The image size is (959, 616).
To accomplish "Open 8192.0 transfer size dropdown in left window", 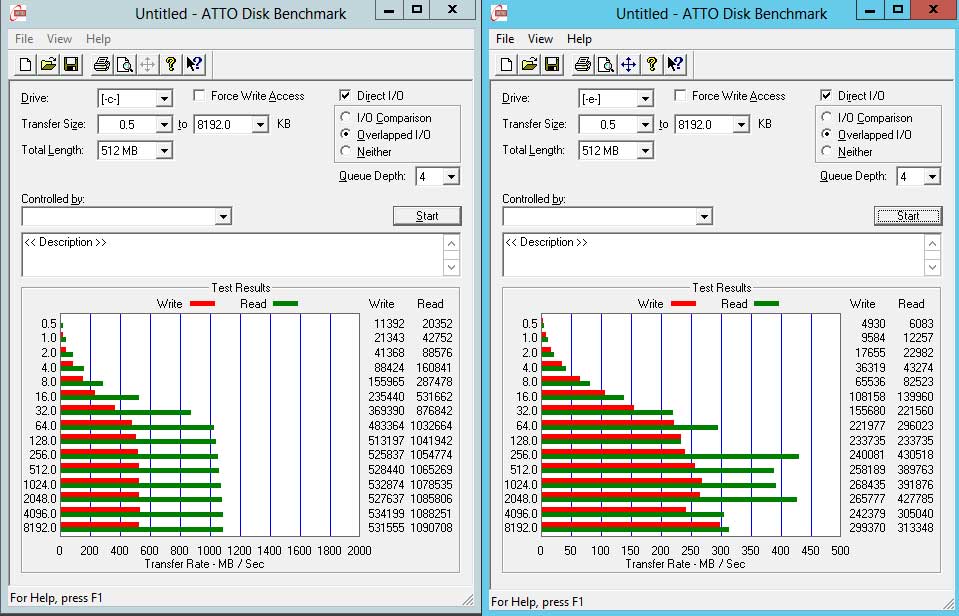I will pyautogui.click(x=260, y=125).
